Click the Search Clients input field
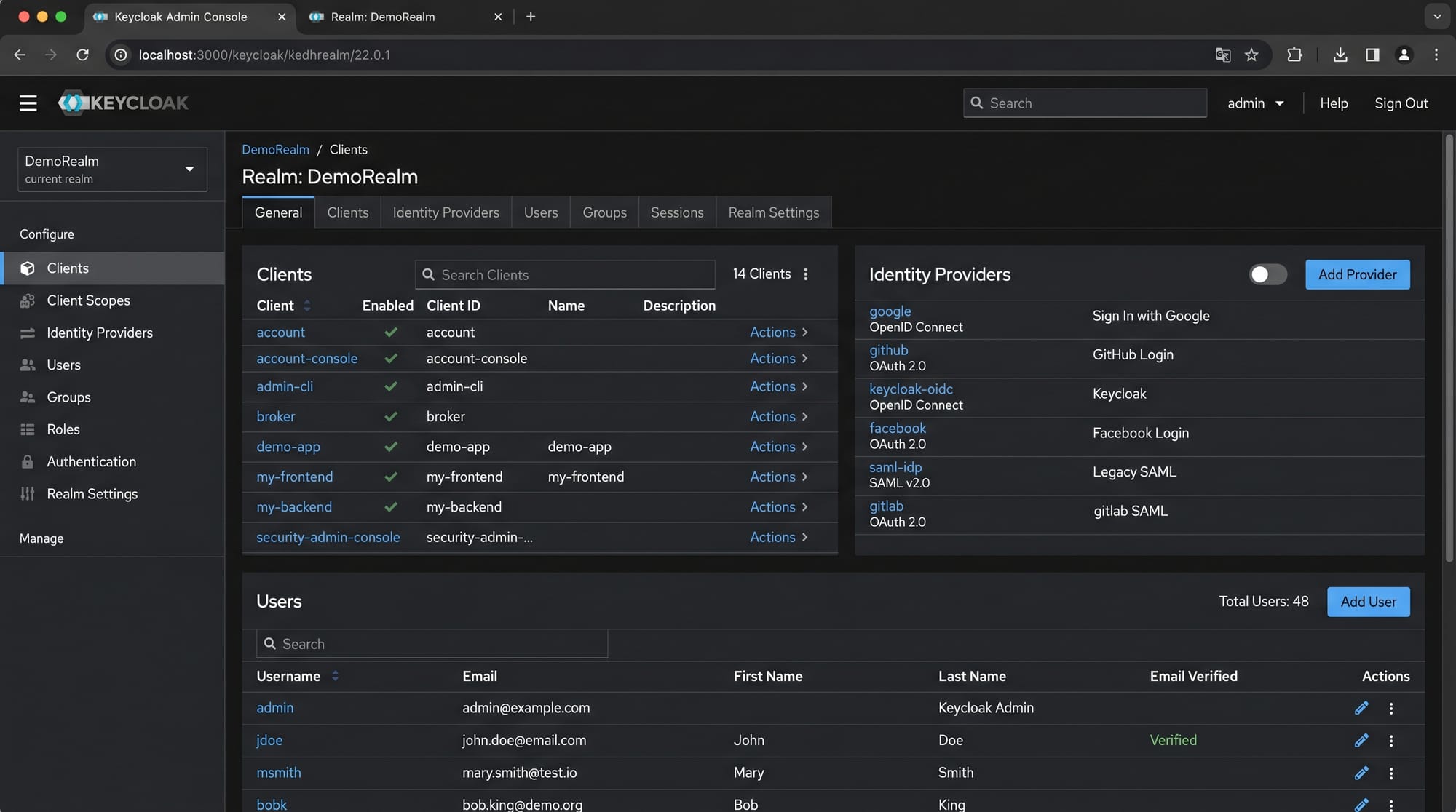This screenshot has height=812, width=1456. click(x=565, y=275)
